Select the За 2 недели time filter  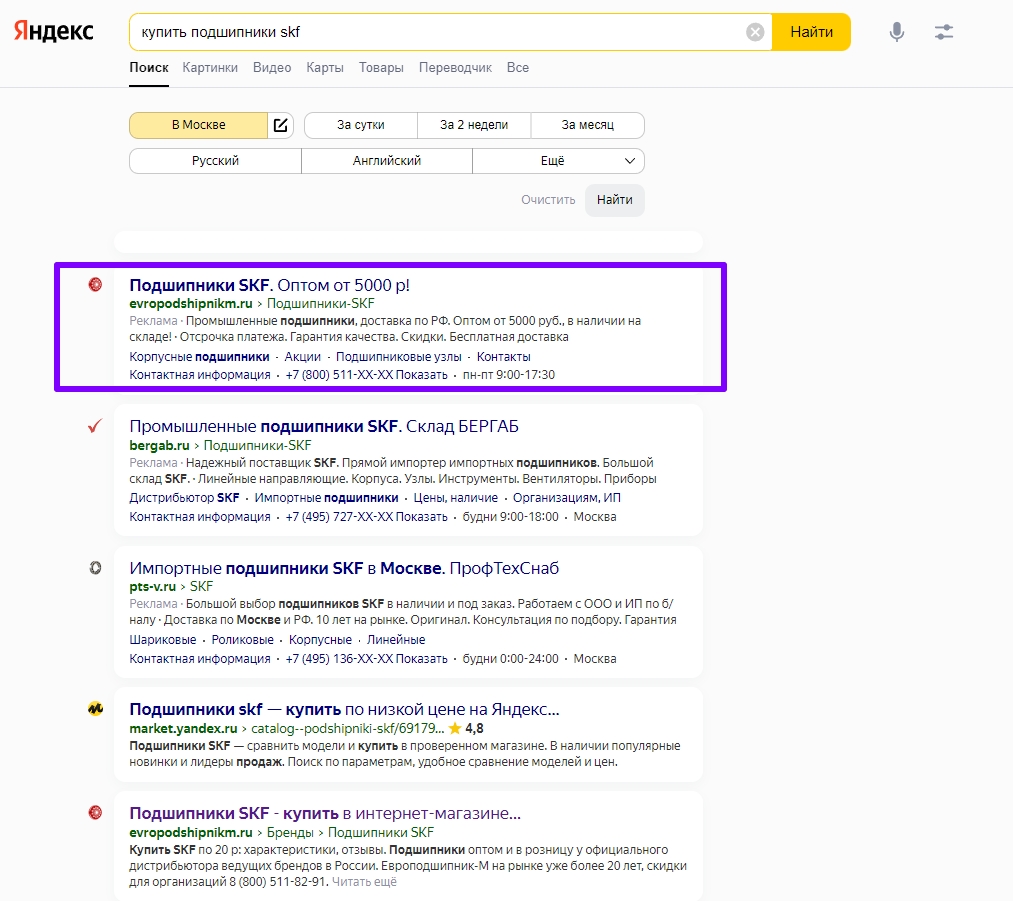coord(474,125)
